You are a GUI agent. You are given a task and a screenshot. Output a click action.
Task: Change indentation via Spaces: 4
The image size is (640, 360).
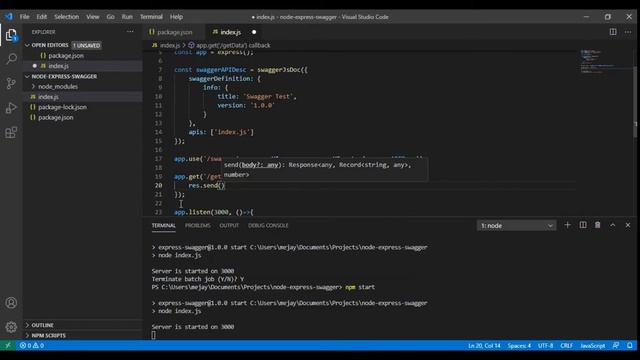click(519, 345)
